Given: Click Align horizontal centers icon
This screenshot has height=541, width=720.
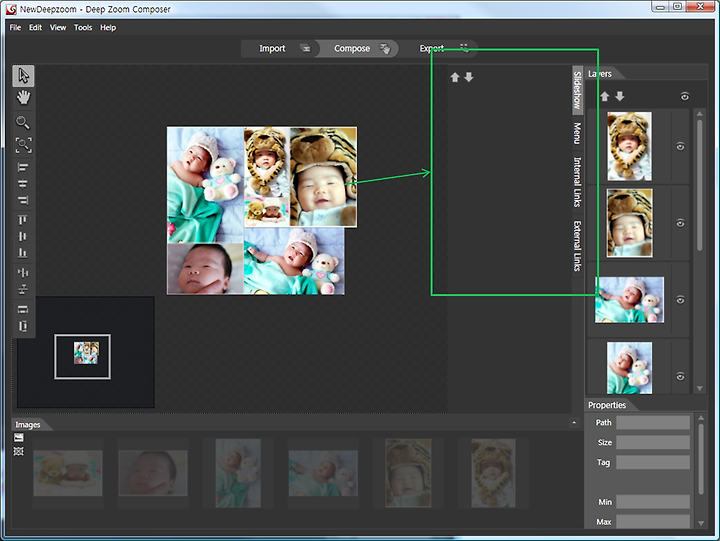Looking at the screenshot, I should (x=22, y=184).
